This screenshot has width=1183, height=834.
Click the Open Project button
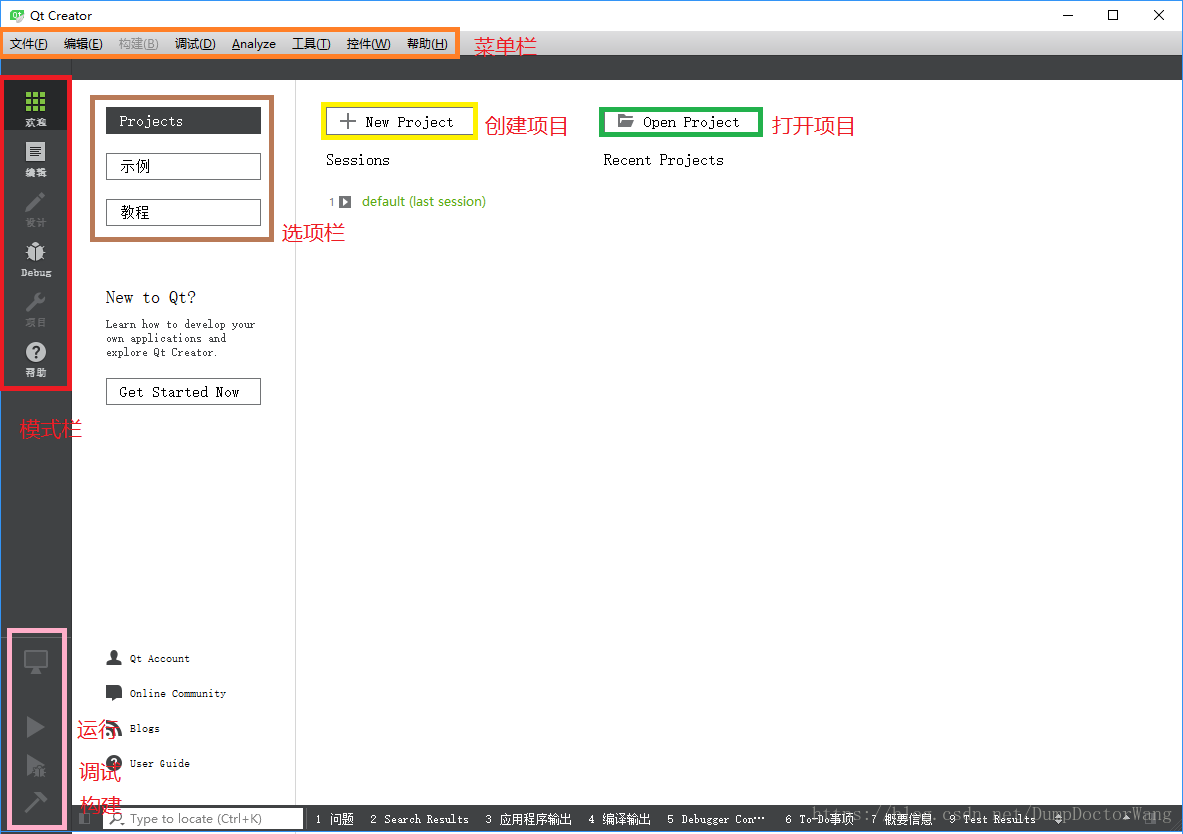point(681,122)
